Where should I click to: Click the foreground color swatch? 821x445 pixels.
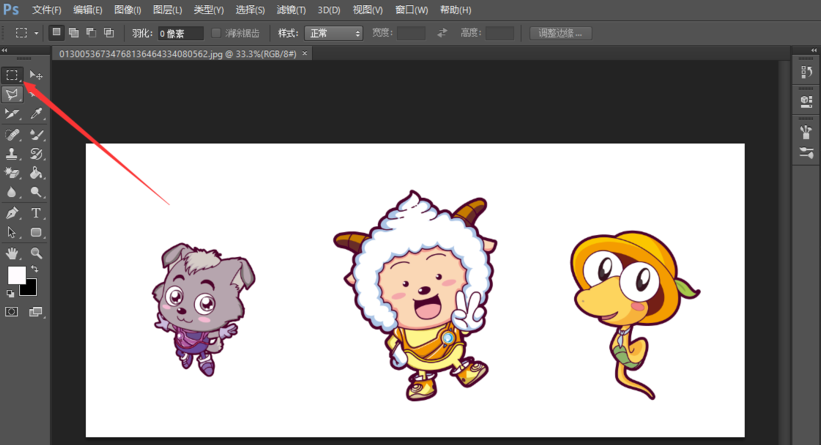coord(16,275)
